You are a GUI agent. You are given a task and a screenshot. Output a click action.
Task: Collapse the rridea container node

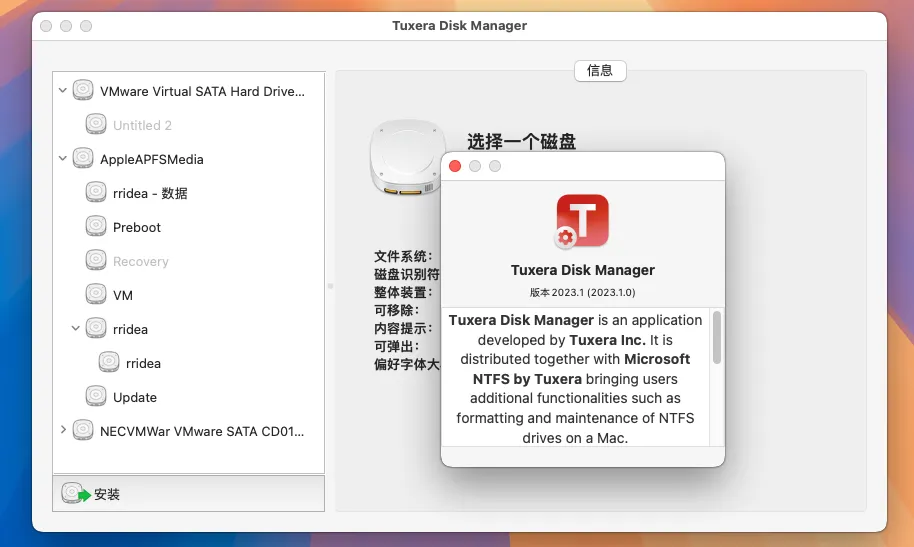pyautogui.click(x=76, y=329)
